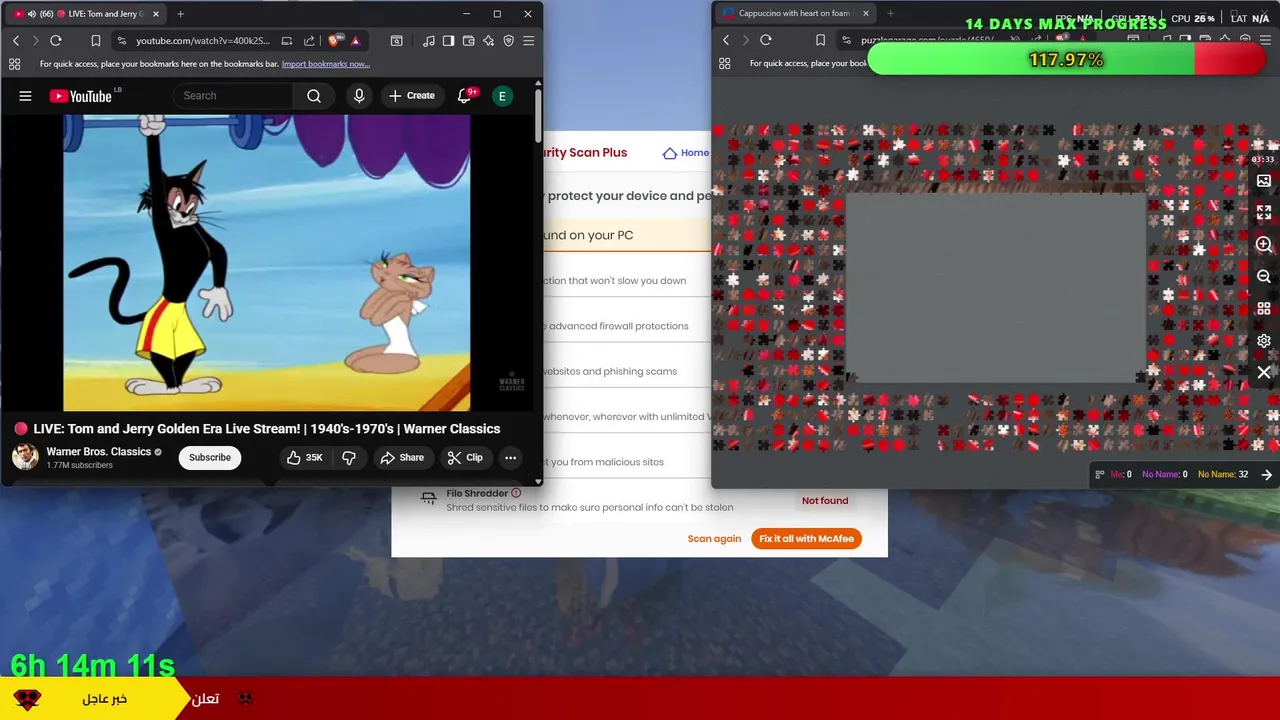
Task: Click the 117.97% progress bar
Action: (x=1067, y=60)
